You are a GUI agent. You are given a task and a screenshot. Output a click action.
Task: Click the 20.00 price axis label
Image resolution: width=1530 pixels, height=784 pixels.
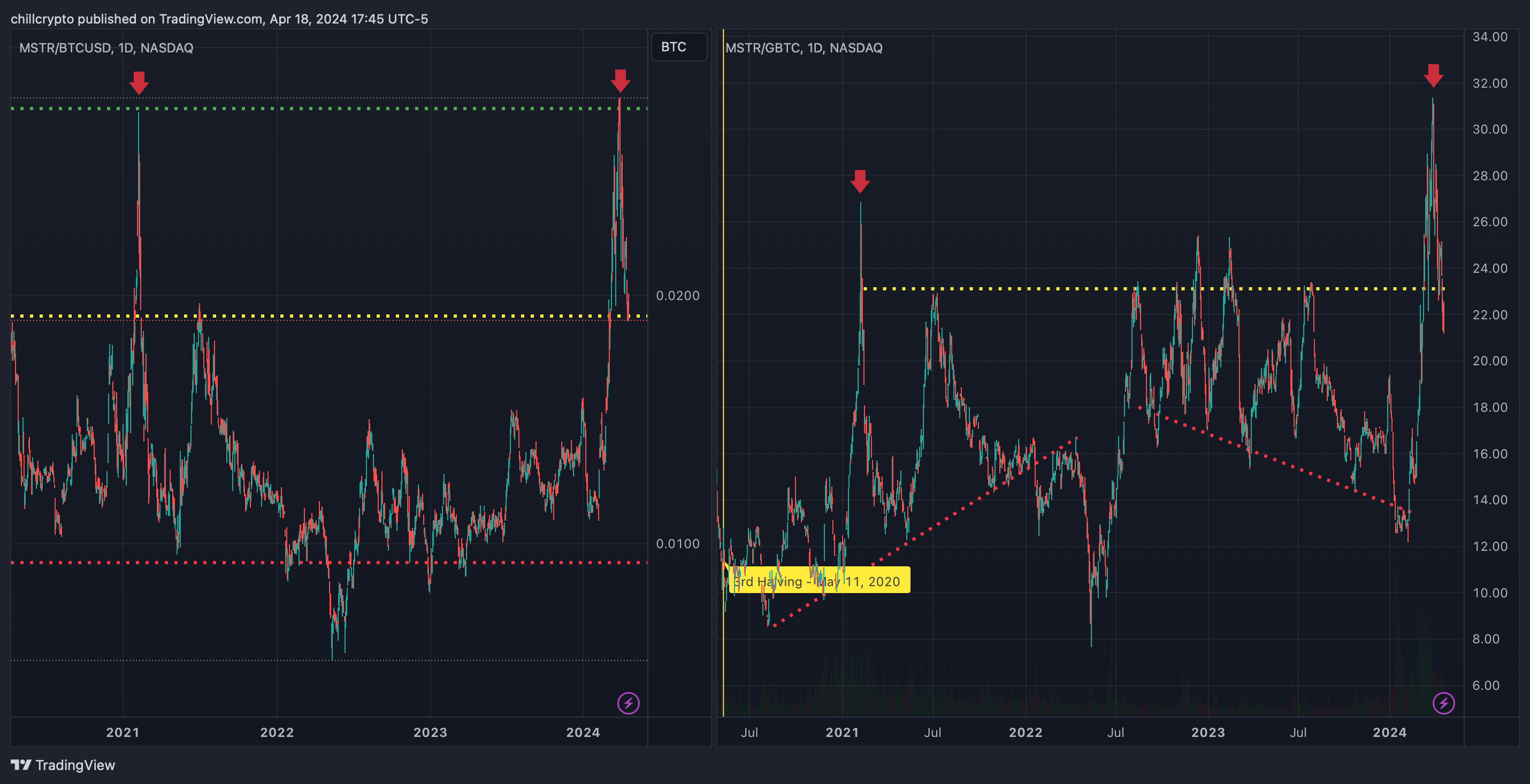tap(1490, 361)
